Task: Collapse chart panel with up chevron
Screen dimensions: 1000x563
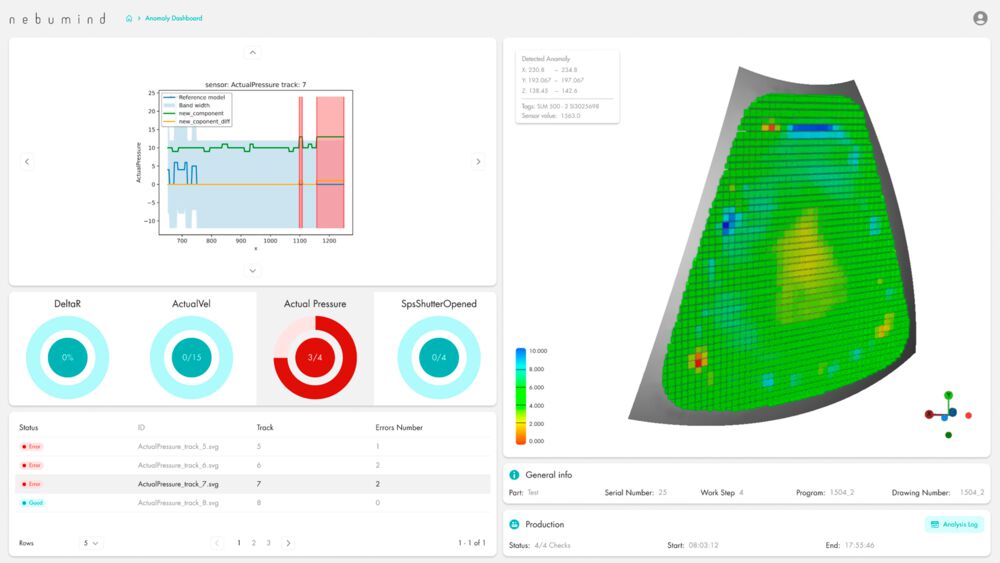Action: [252, 52]
